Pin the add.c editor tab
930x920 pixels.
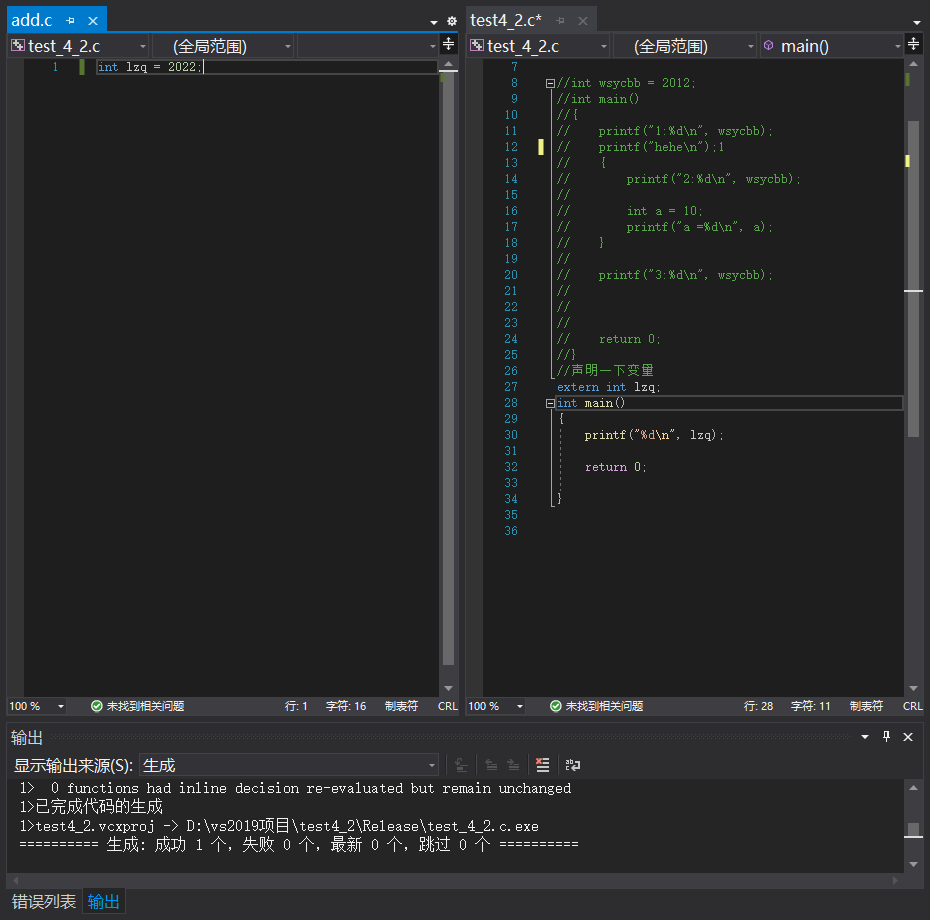(x=70, y=20)
